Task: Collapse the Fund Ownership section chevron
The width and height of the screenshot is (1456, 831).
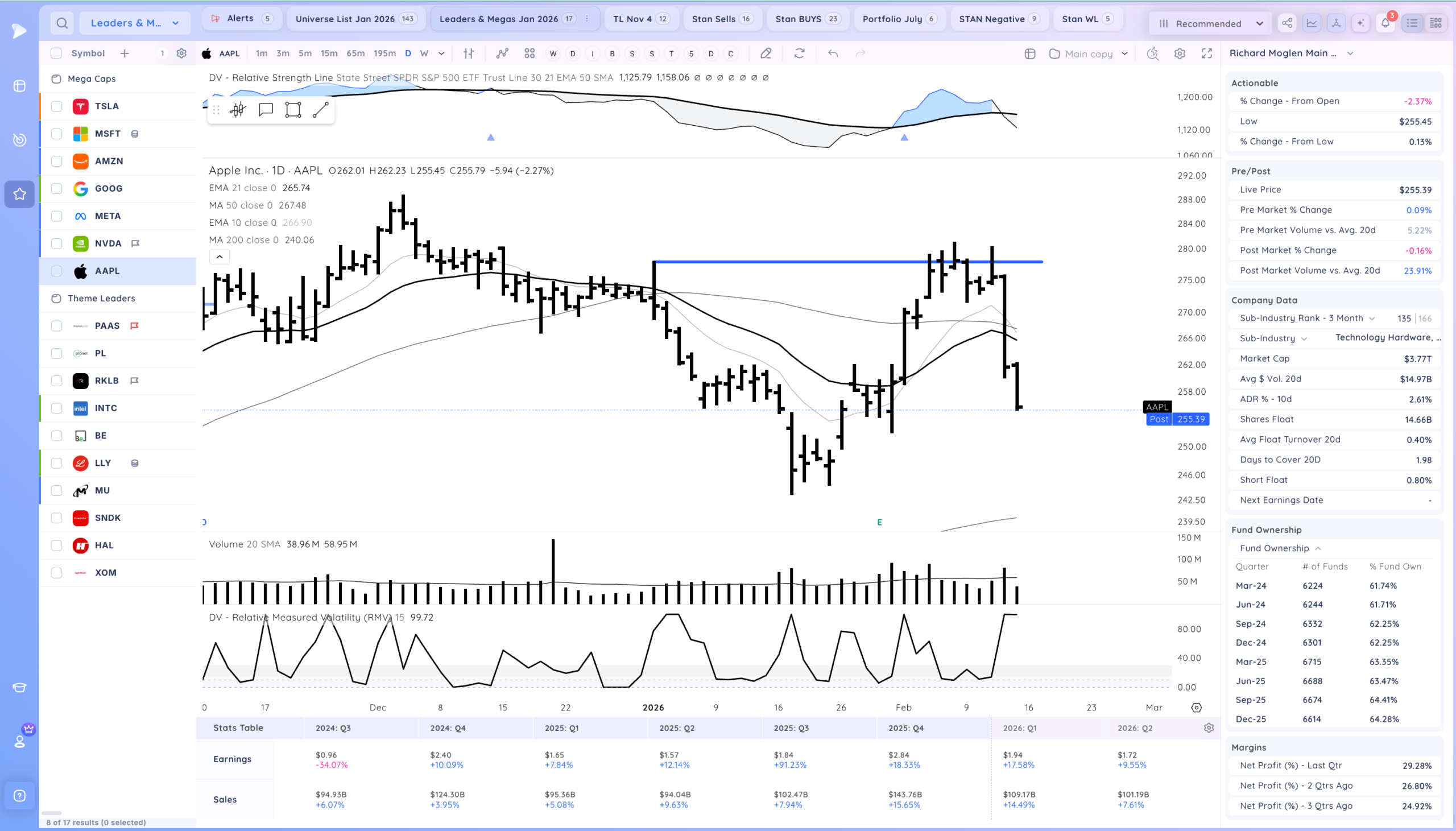Action: coord(1318,548)
